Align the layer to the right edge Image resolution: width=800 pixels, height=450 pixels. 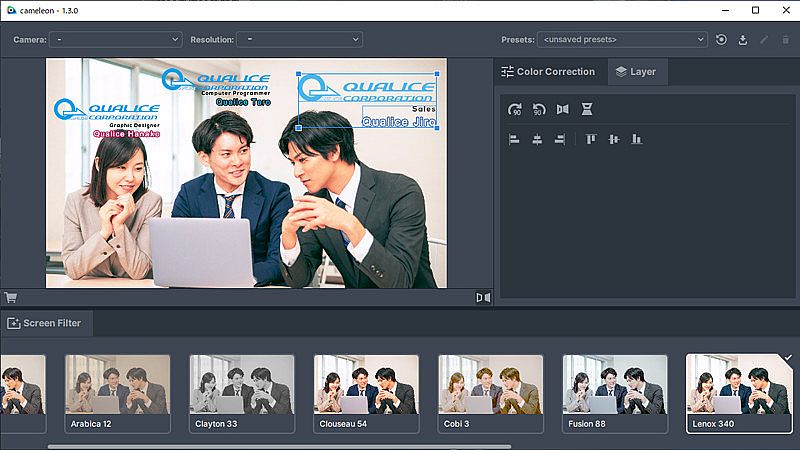[560, 139]
